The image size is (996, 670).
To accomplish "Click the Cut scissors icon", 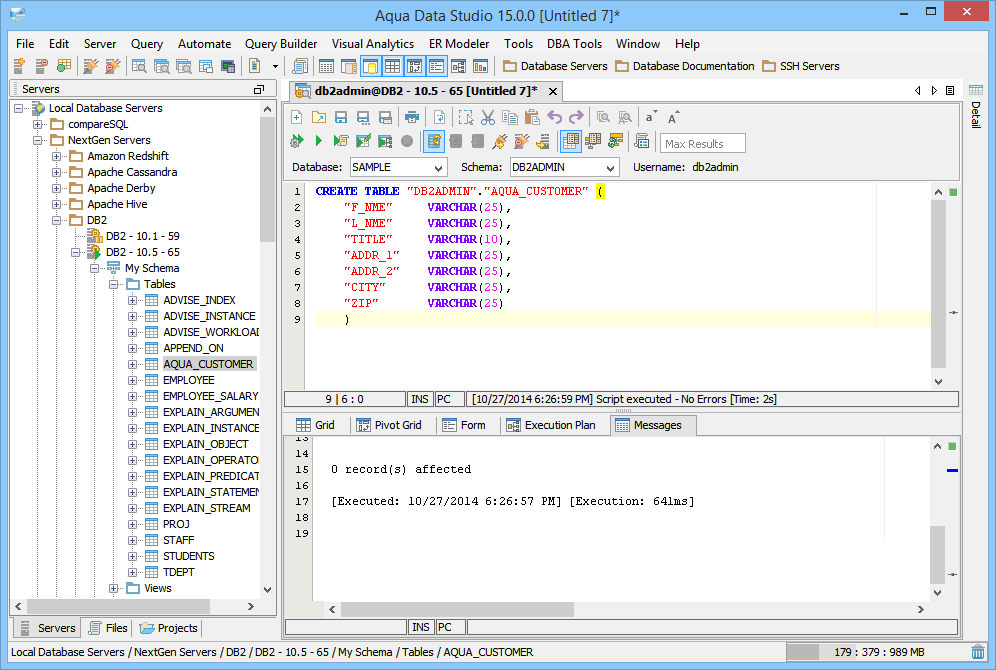I will point(488,117).
